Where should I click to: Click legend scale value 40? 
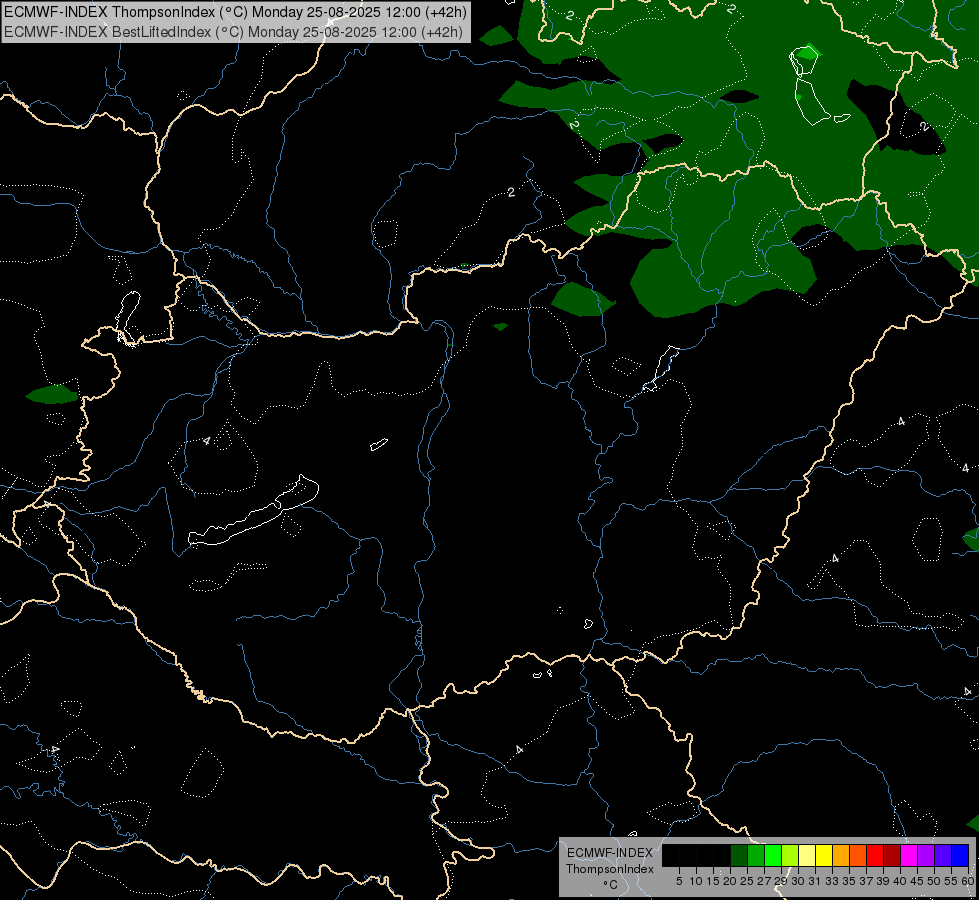click(900, 881)
